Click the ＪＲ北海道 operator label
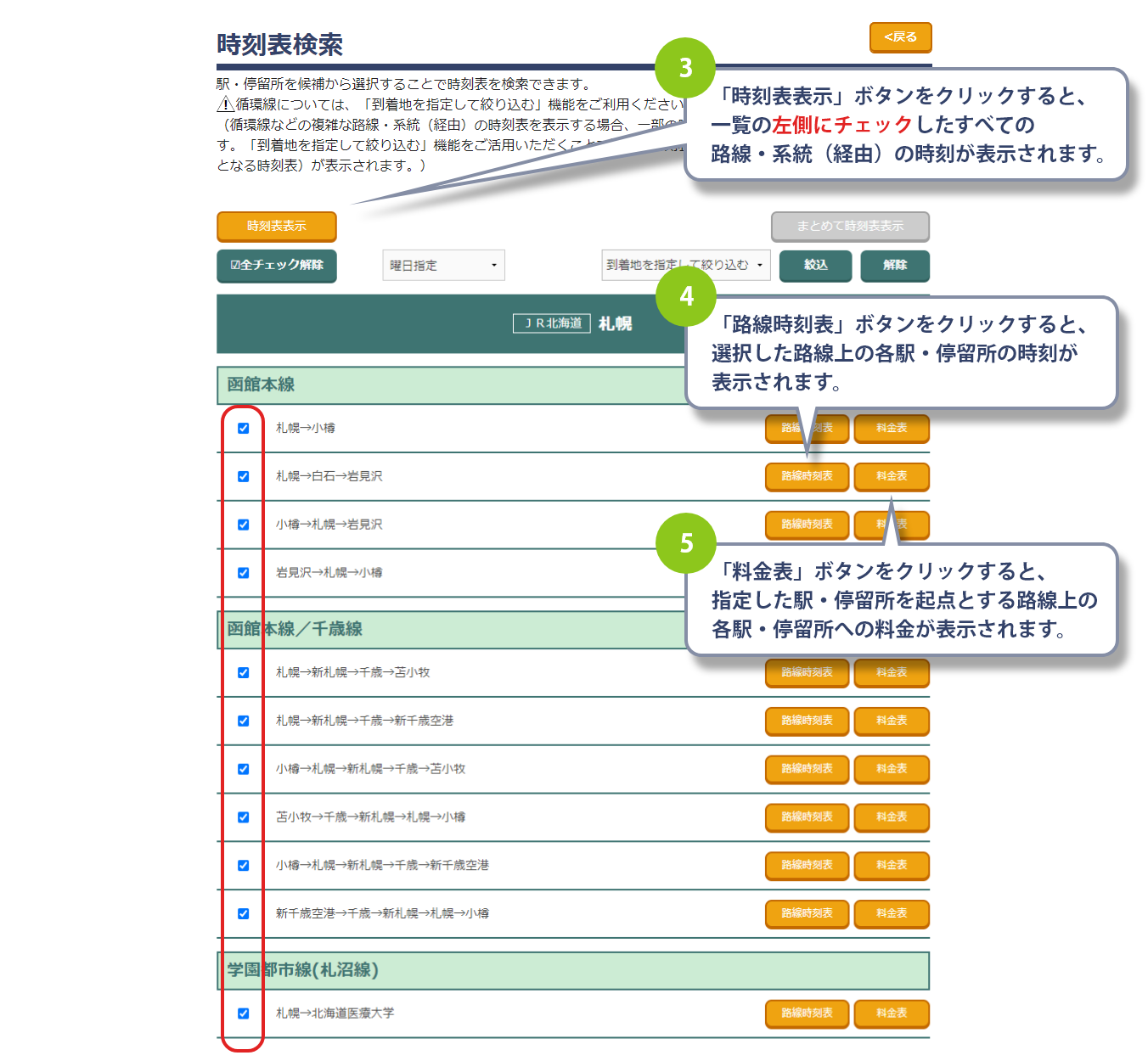1148x1061 pixels. pos(552,323)
